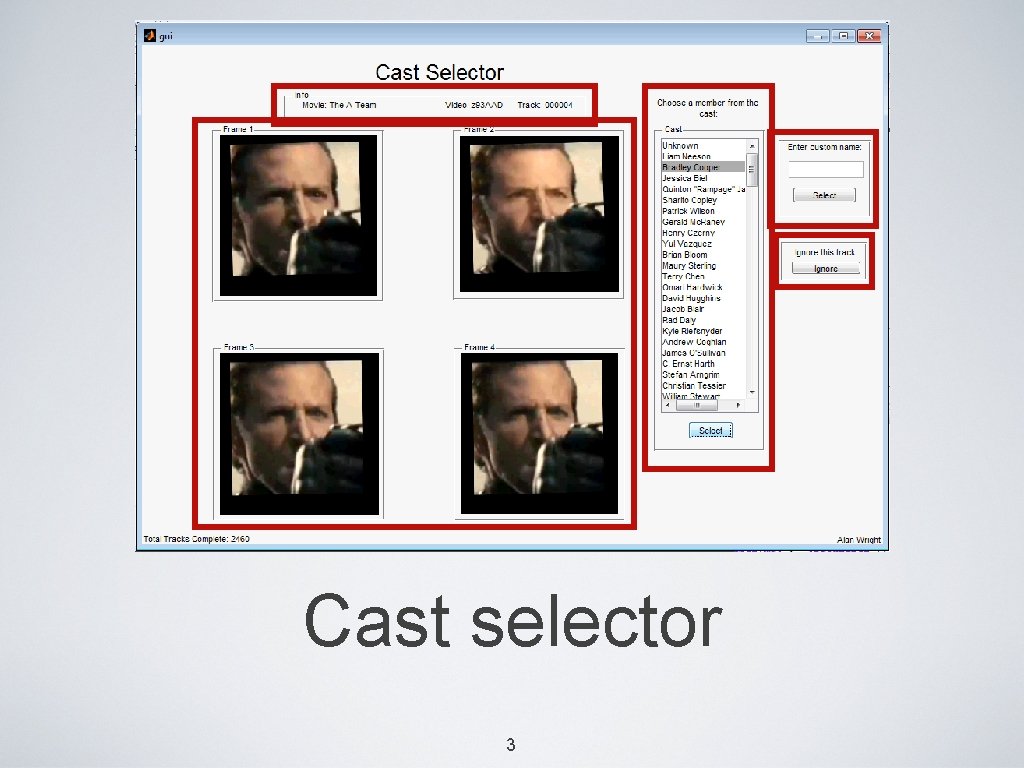This screenshot has height=768, width=1024.
Task: Click the Ignore button to skip this track
Action: (825, 268)
